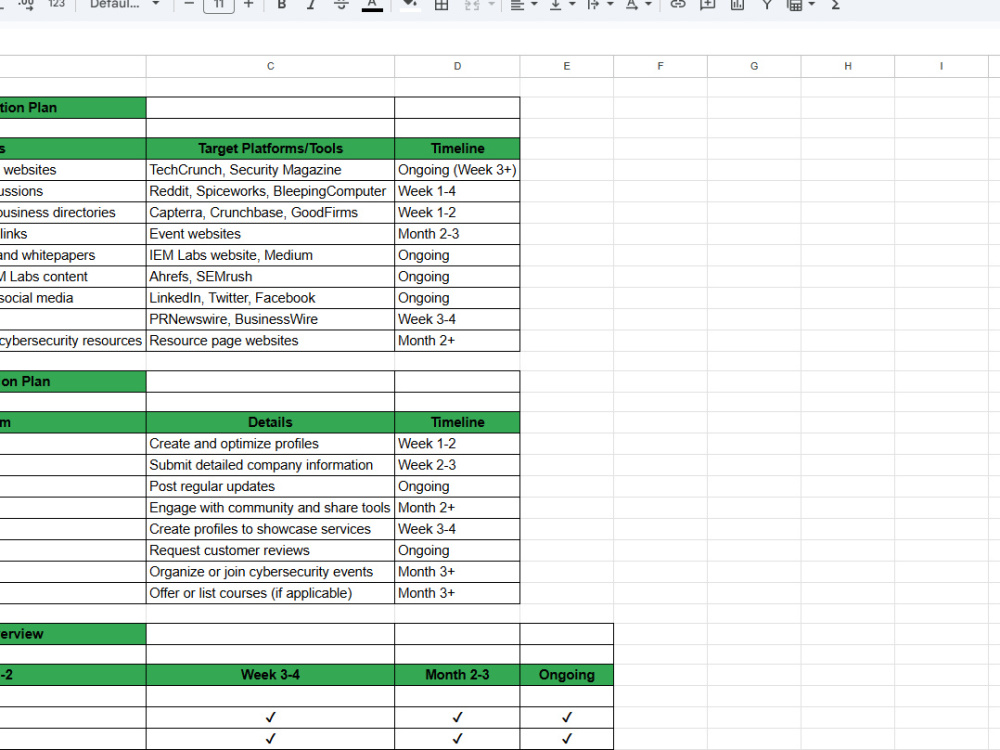The image size is (1000, 750).
Task: Select column I header
Action: tap(941, 66)
